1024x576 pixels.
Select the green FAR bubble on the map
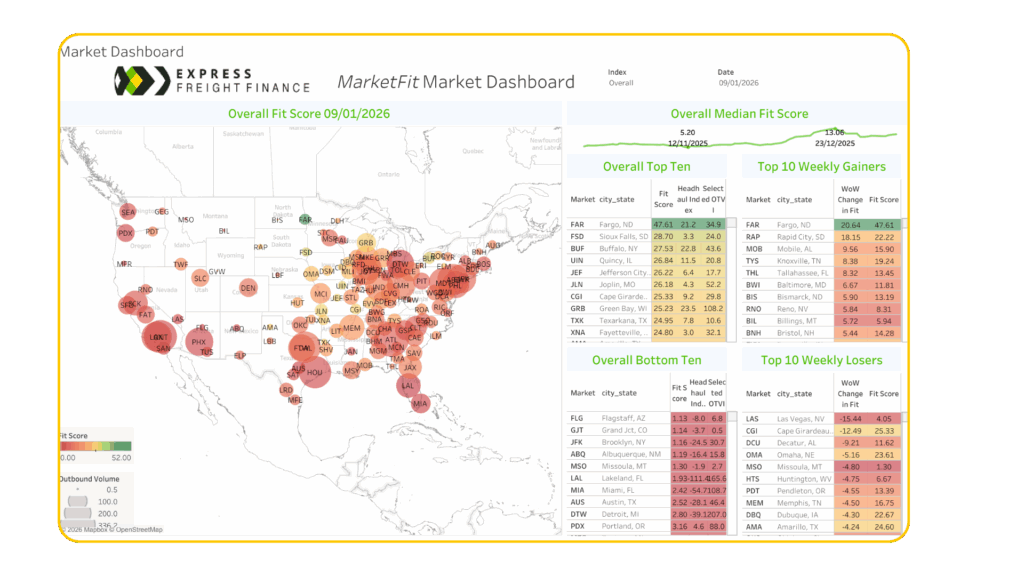click(x=305, y=220)
